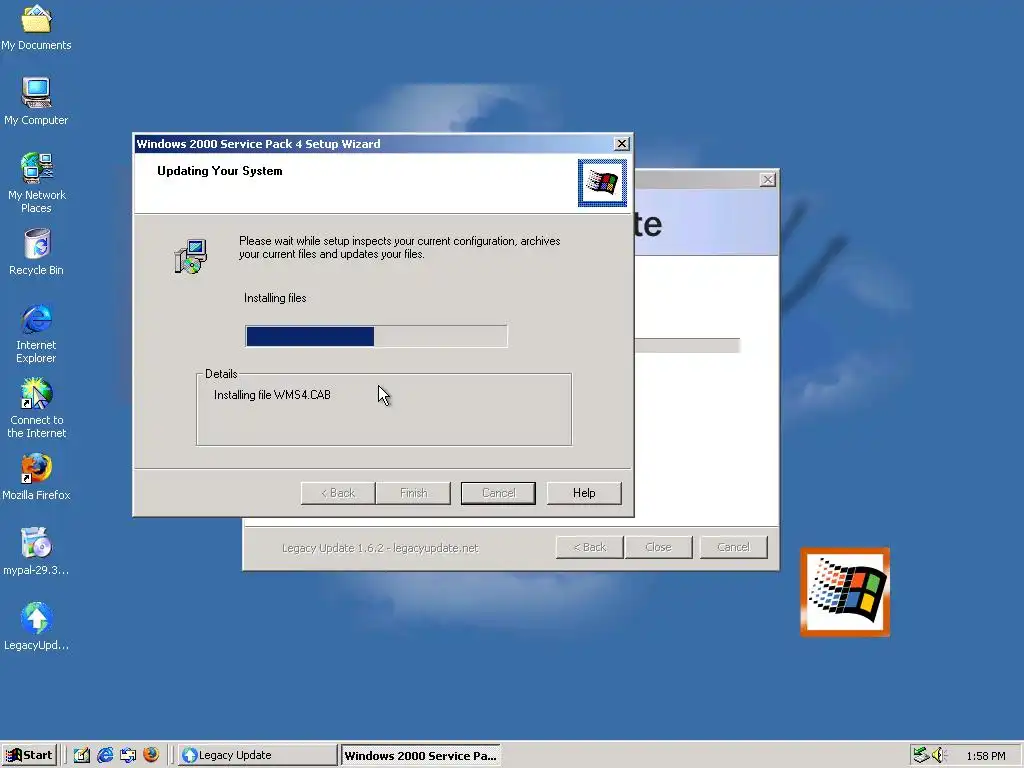Screen dimensions: 1024x768
Task: Select Connect to the Internet shortcut
Action: (37, 408)
